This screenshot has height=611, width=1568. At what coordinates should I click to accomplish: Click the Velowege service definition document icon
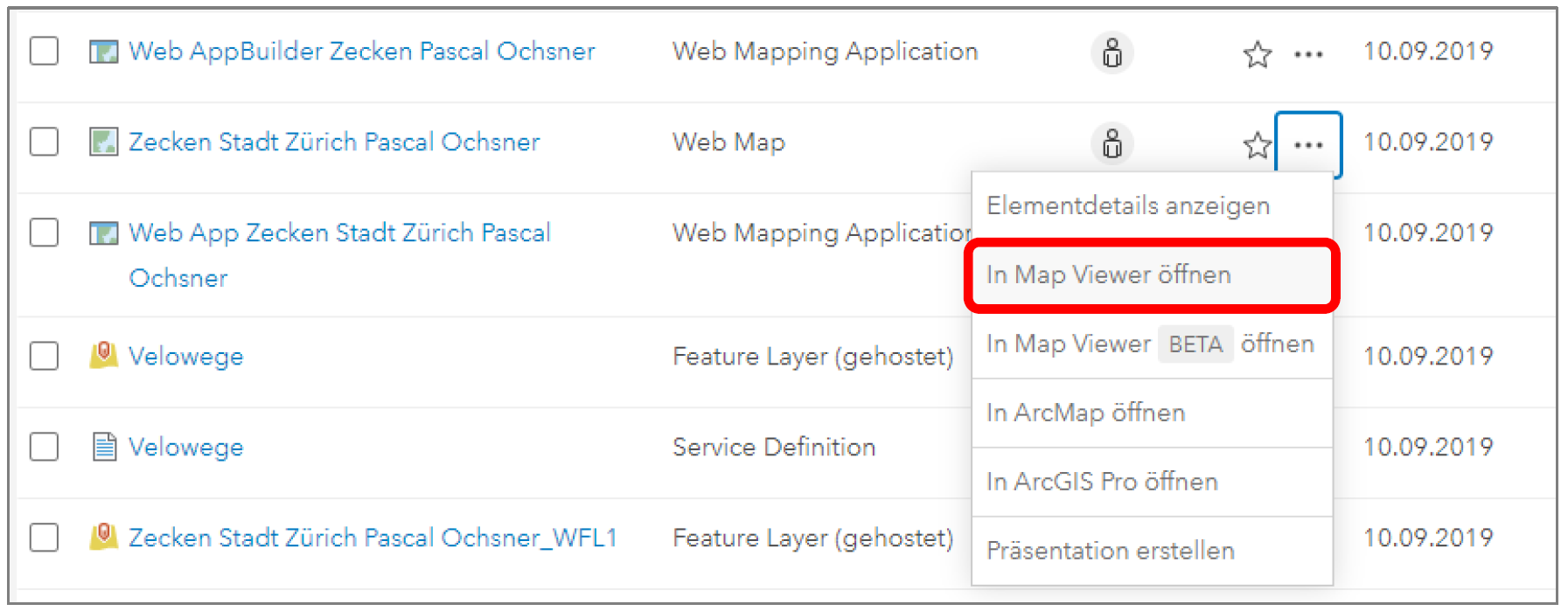tap(104, 447)
